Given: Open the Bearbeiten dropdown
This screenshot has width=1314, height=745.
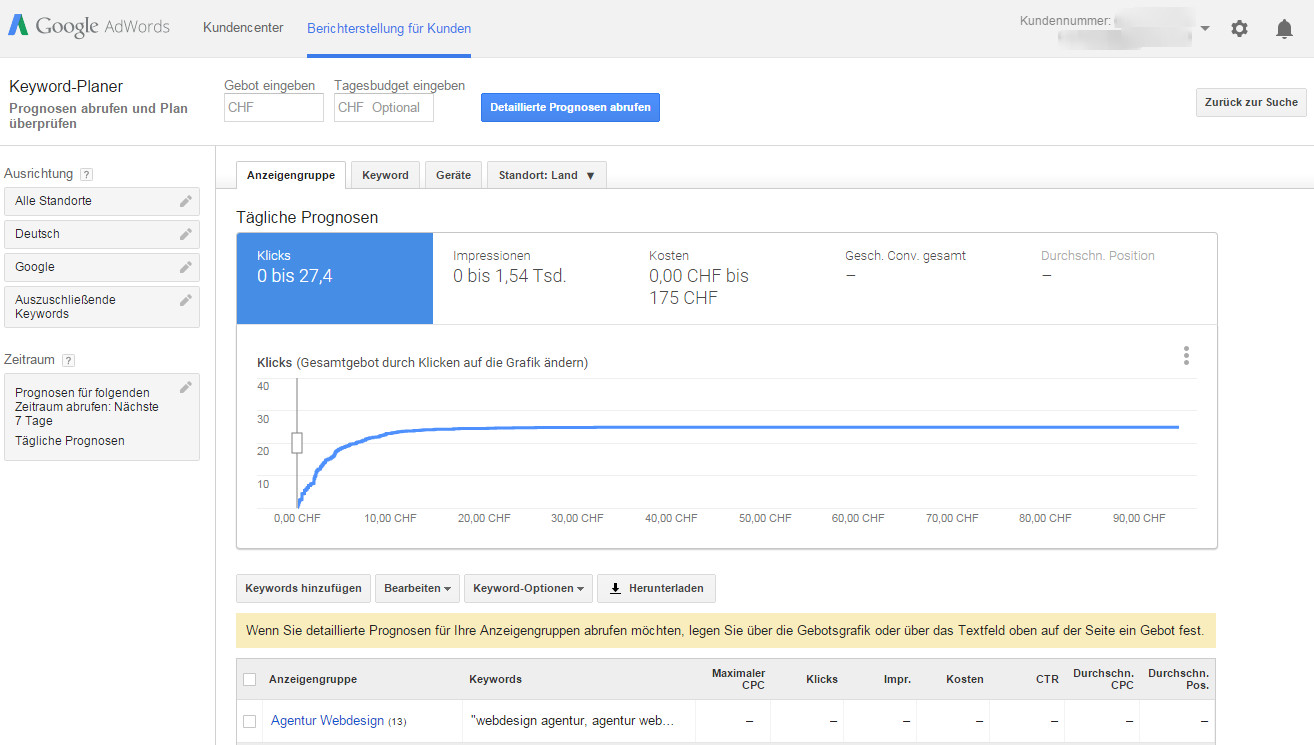Looking at the screenshot, I should [417, 588].
